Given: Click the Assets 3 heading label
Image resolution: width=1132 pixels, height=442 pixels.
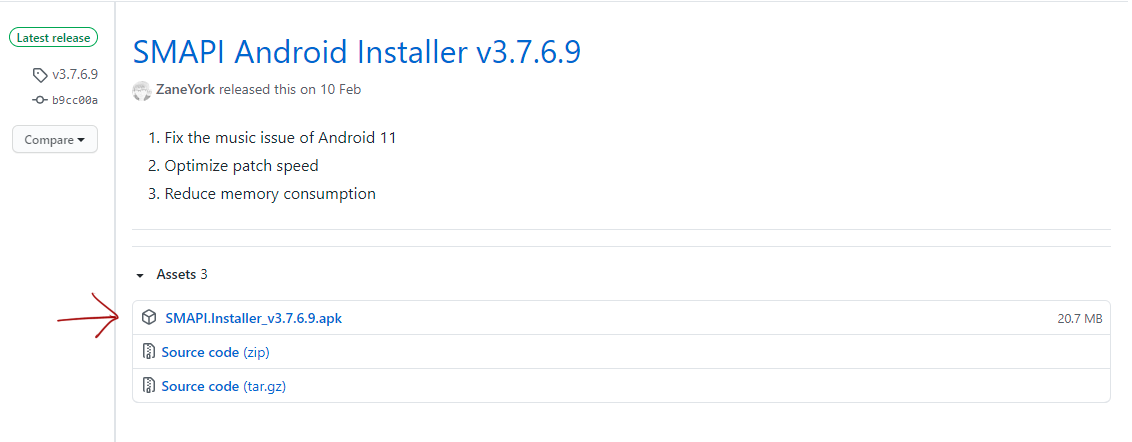Looking at the screenshot, I should pos(182,274).
